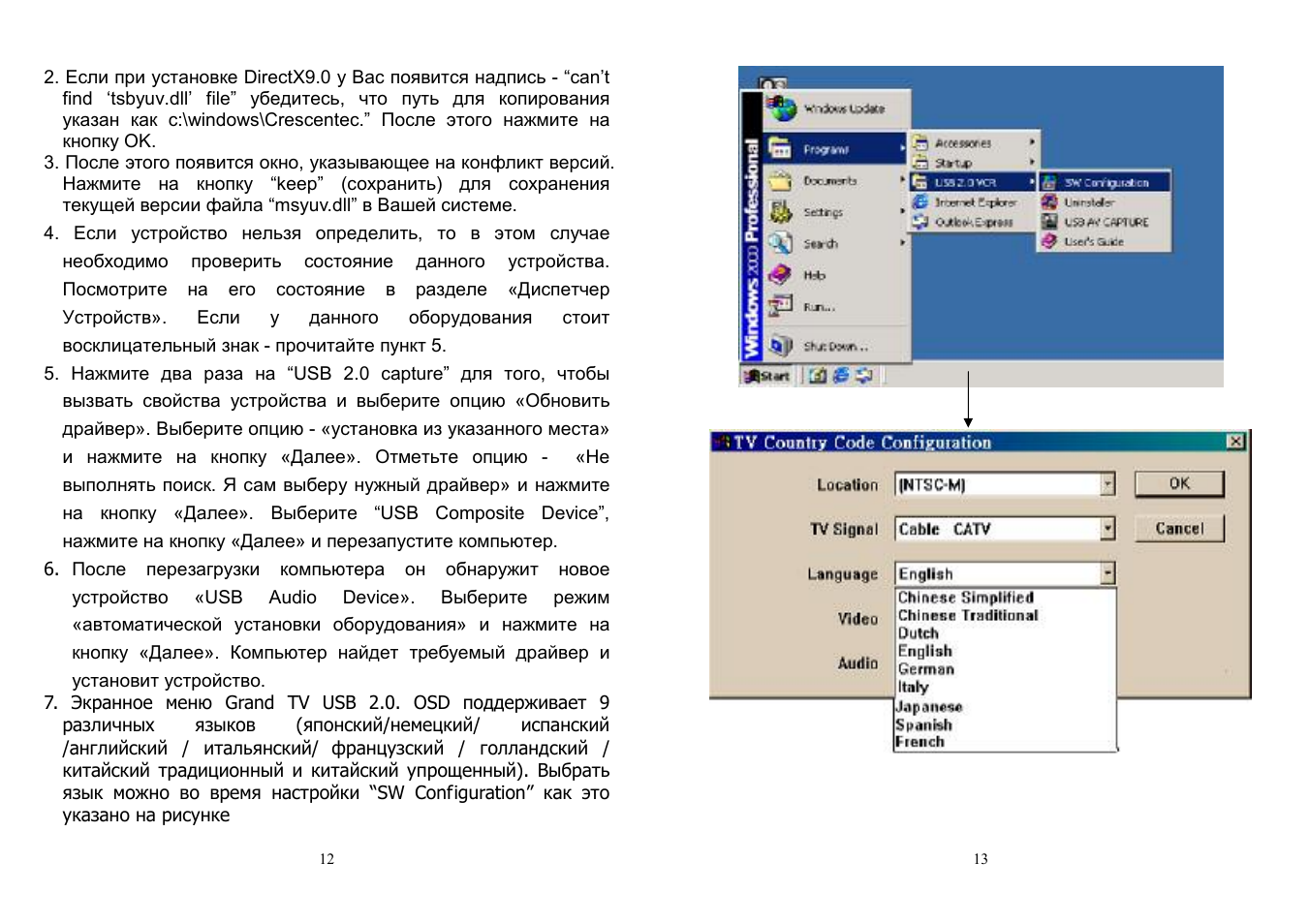The image size is (1309, 924).
Task: Select German in the language list
Action: pyautogui.click(x=1006, y=669)
